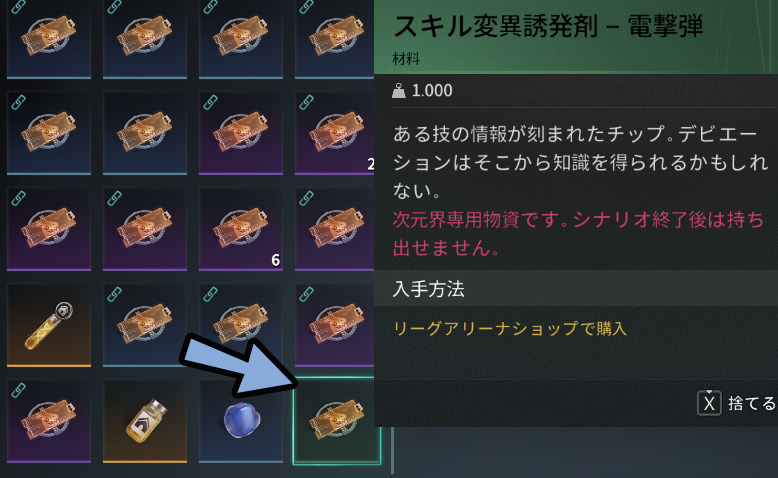Choose the blue-background chip lacking a link icon
The image size is (778, 478).
point(145,133)
